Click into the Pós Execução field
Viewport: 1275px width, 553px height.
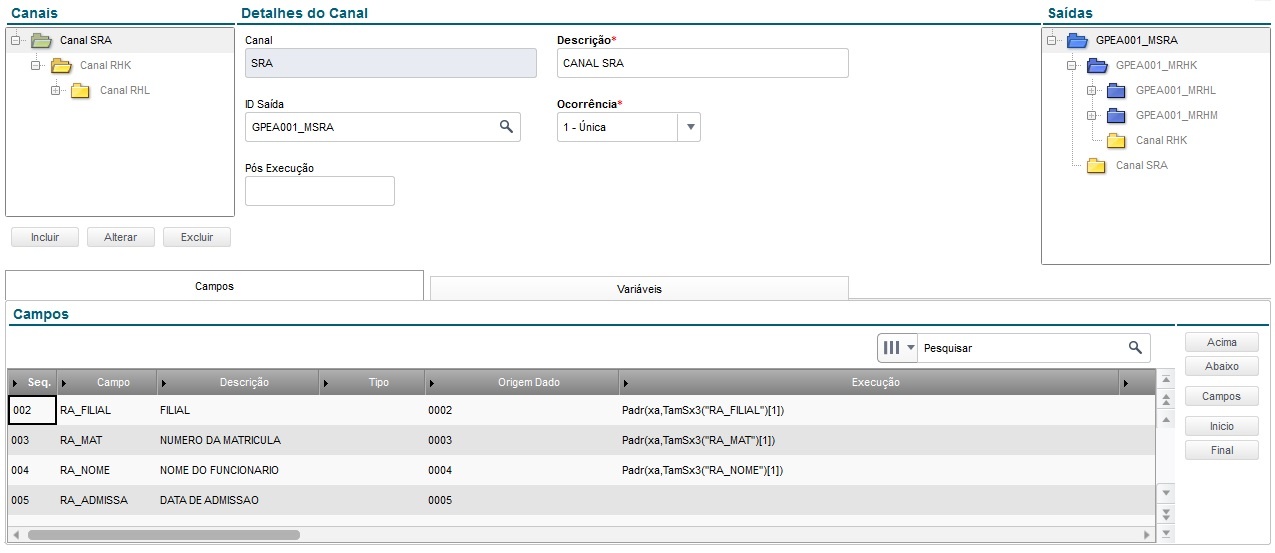tap(320, 191)
